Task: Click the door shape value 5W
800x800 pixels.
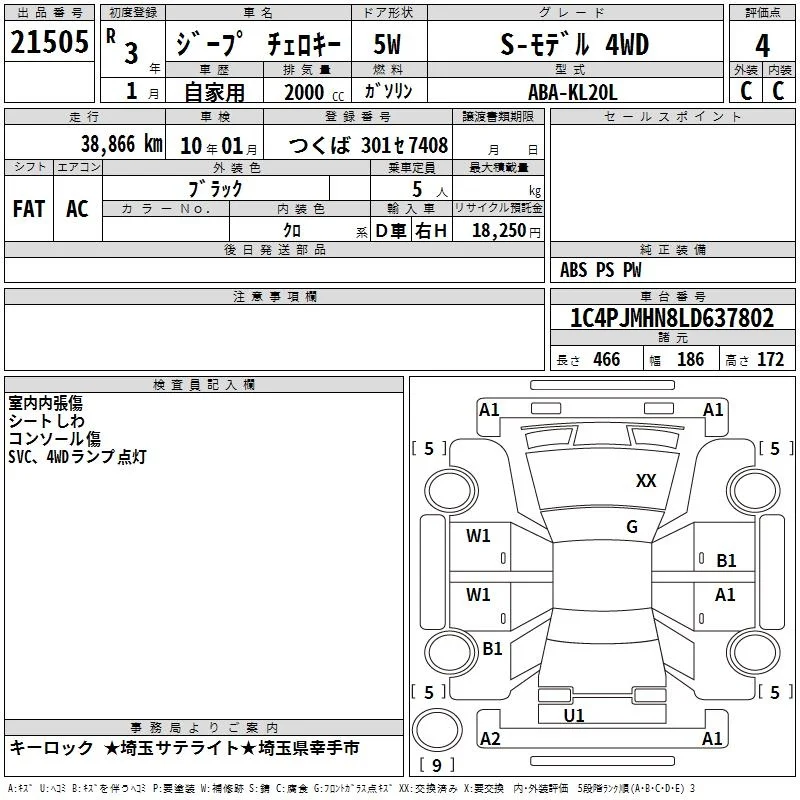Action: click(387, 44)
